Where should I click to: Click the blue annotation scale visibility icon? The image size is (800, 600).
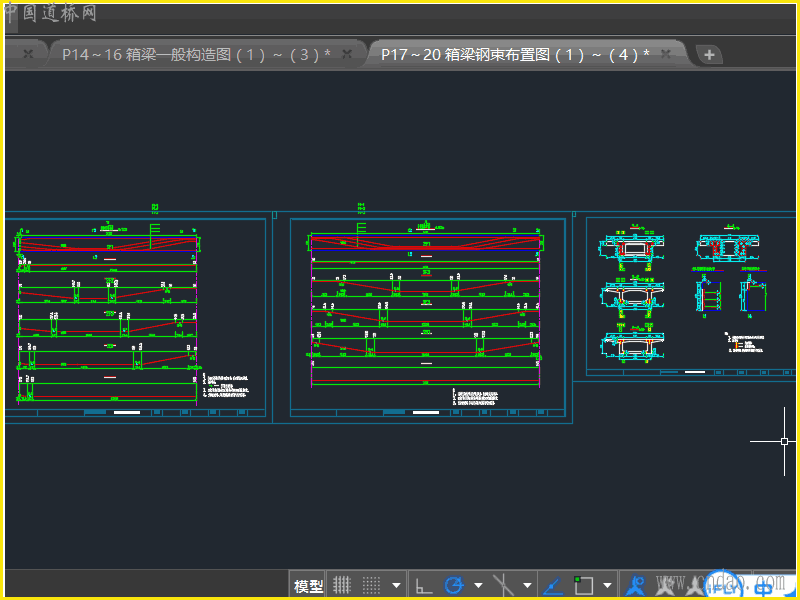[x=637, y=585]
